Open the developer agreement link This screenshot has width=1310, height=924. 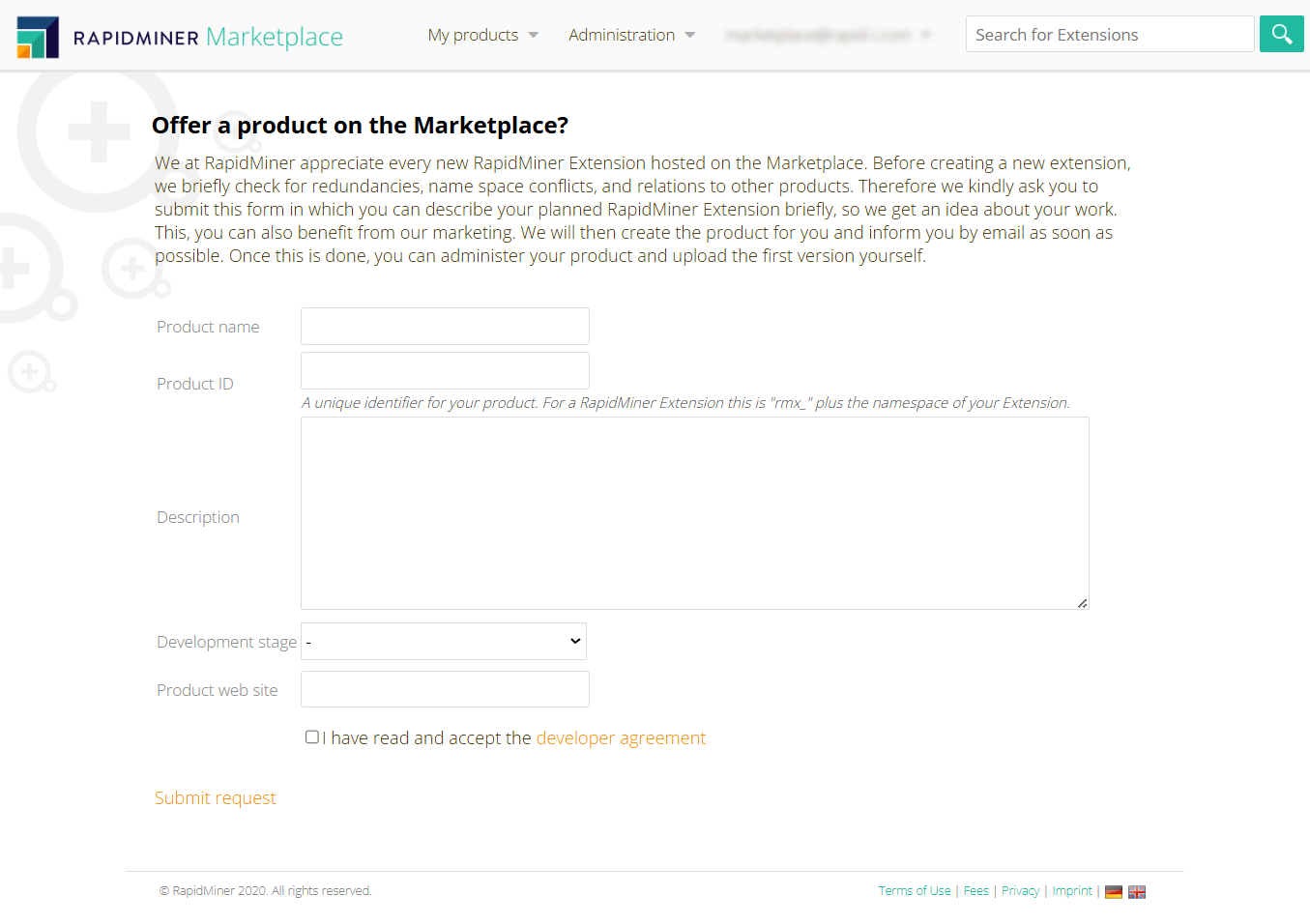621,737
